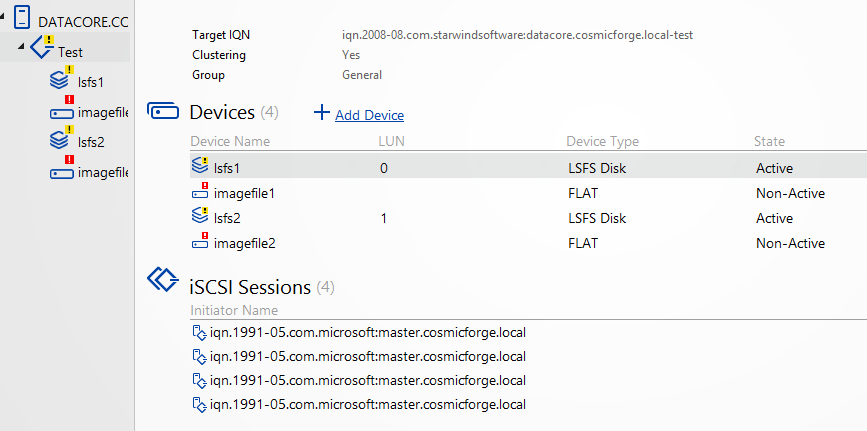Sort by Device Type column header

[602, 141]
